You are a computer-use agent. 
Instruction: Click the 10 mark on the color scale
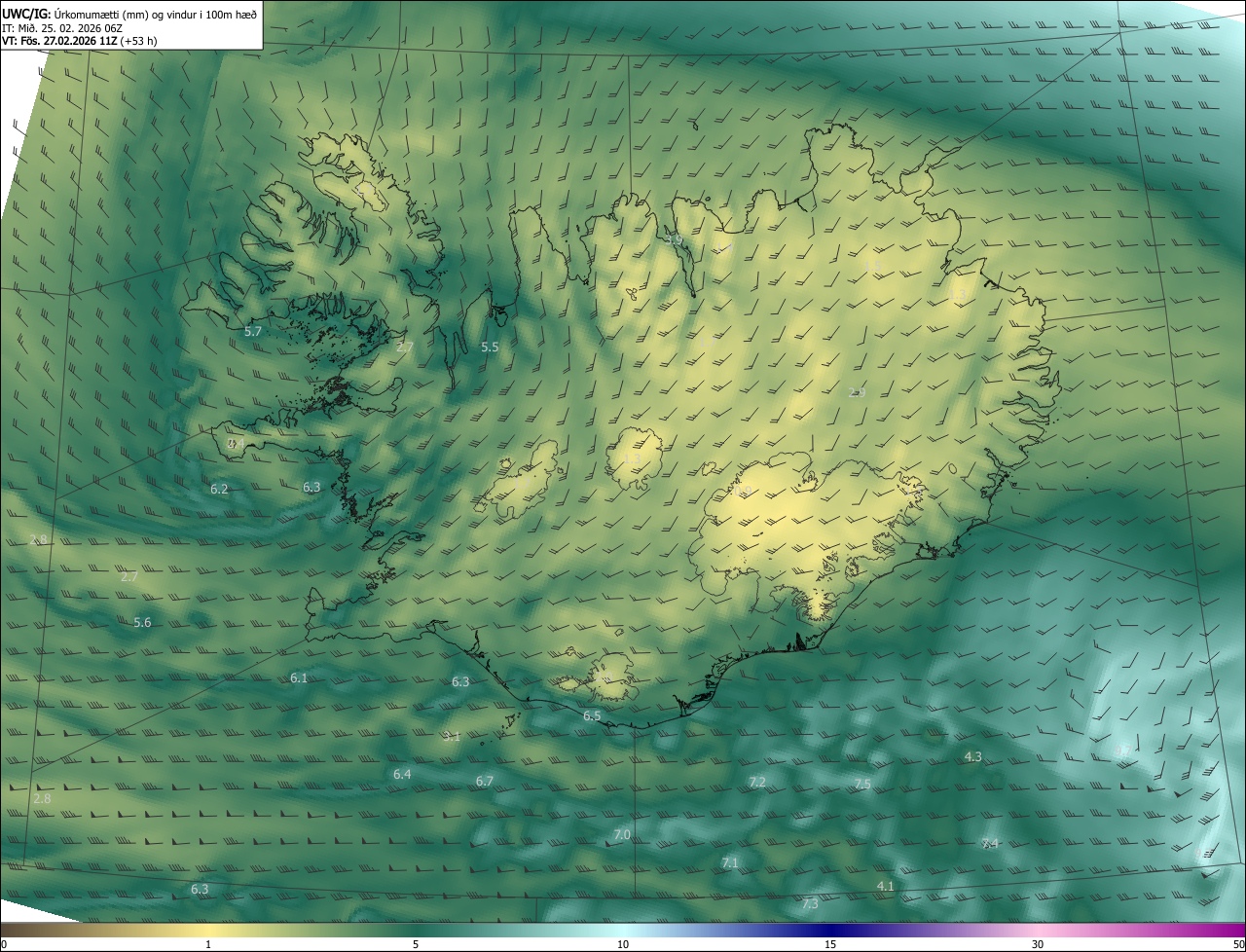(623, 944)
